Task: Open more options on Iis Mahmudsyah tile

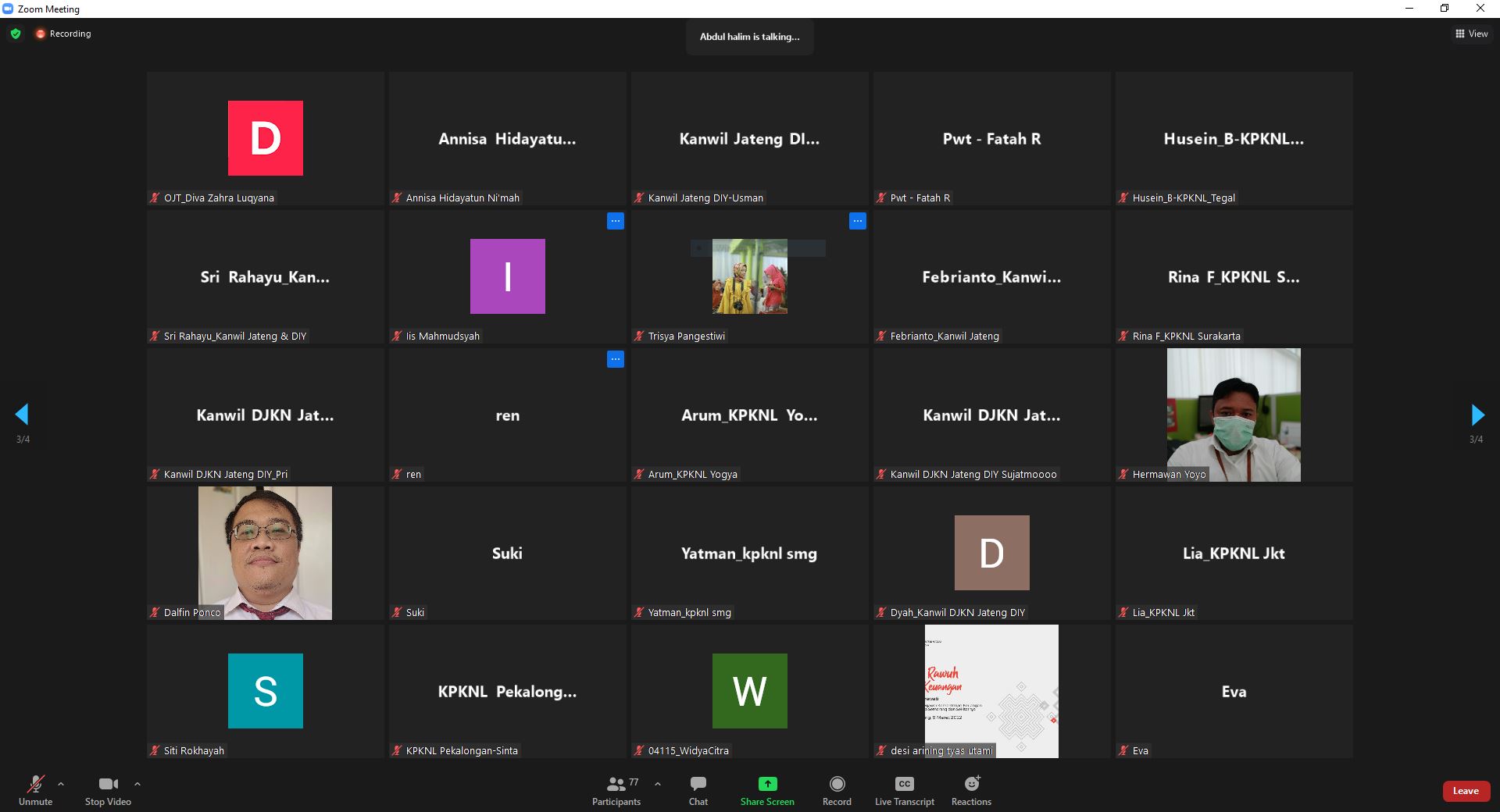Action: pyautogui.click(x=615, y=221)
